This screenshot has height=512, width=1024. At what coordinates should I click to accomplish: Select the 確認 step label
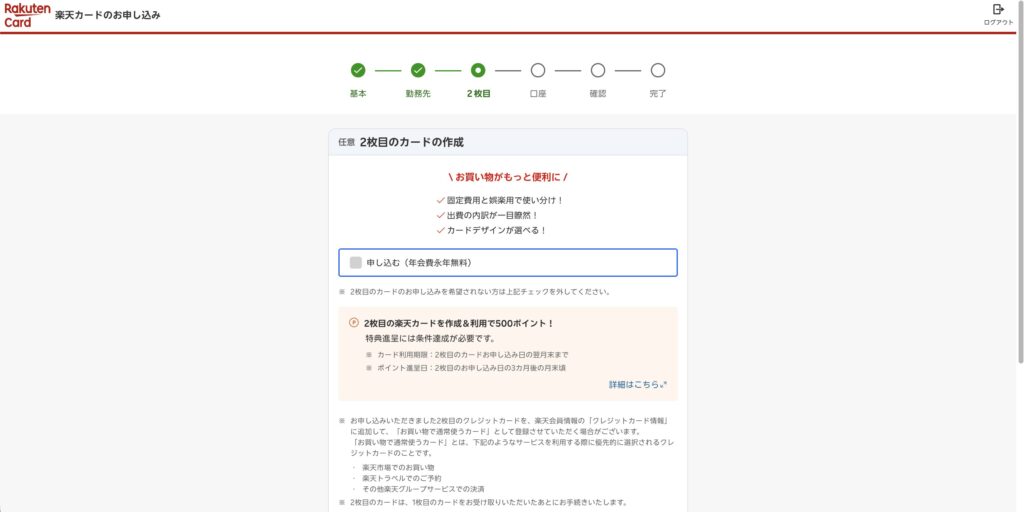pos(598,94)
